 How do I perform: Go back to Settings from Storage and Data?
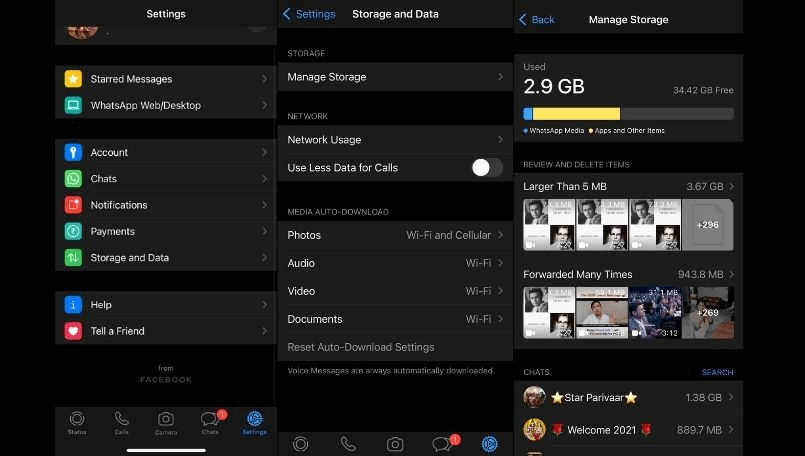point(309,14)
